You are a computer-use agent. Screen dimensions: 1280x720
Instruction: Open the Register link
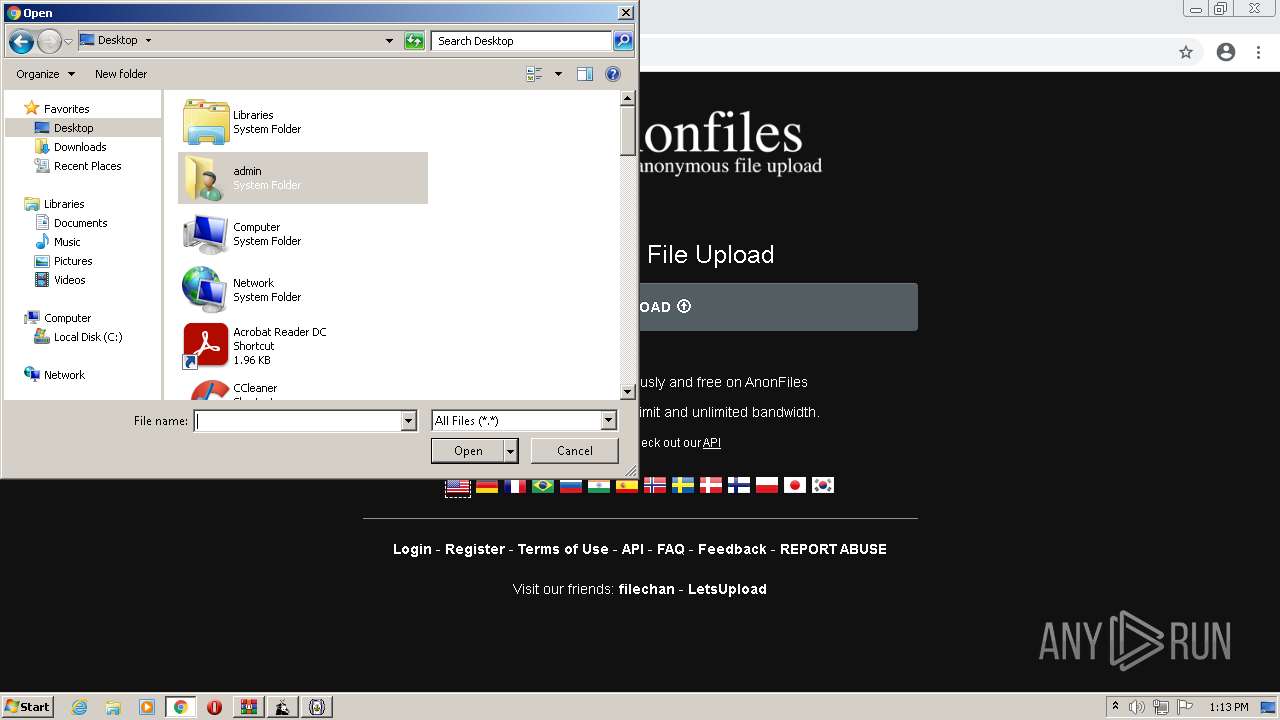(475, 549)
